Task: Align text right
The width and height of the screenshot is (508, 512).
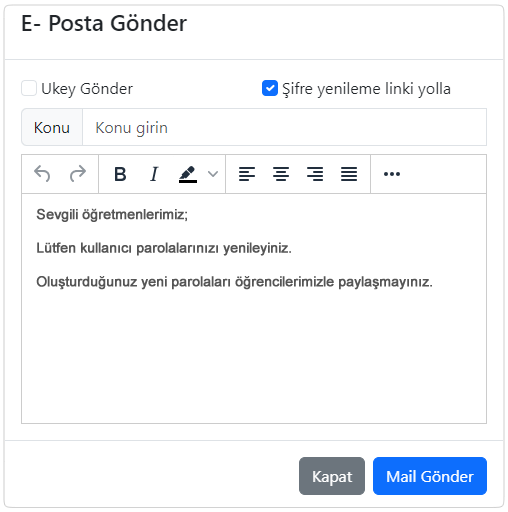Action: (315, 174)
